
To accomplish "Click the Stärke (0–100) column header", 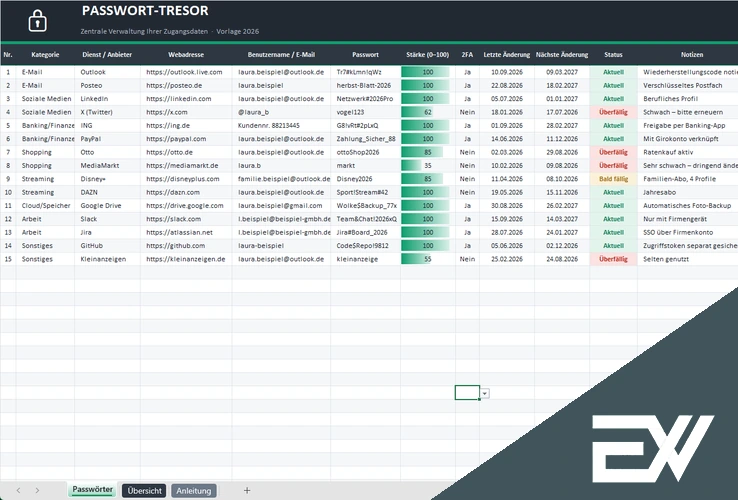I will [x=427, y=55].
